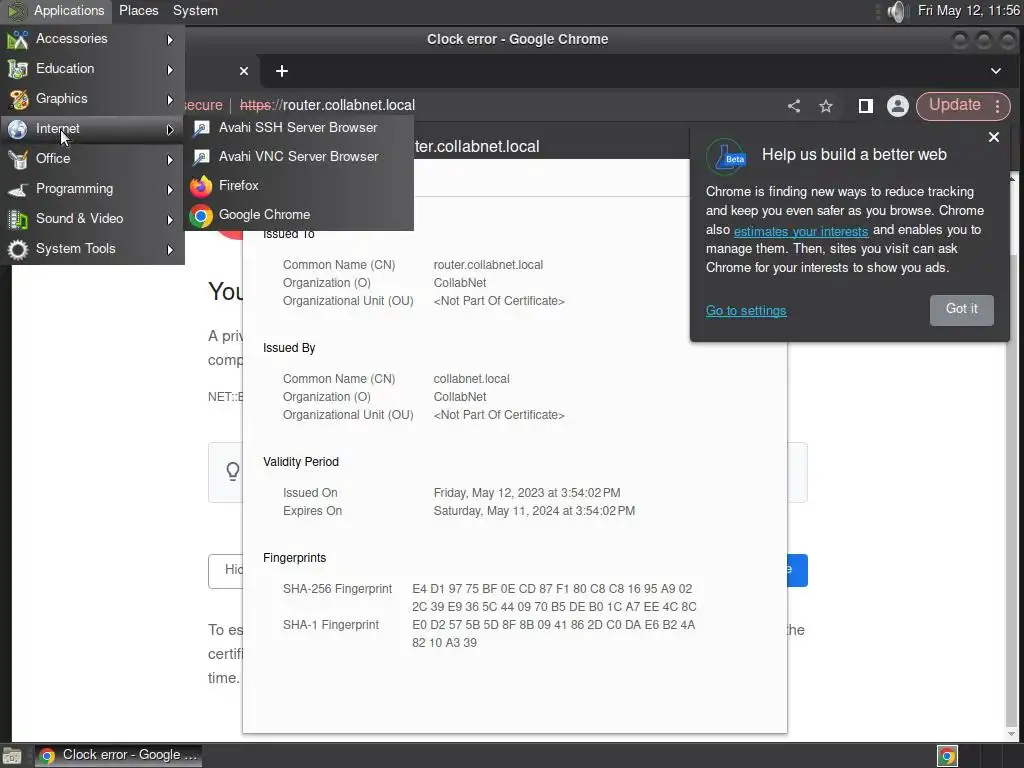Open the Places menu
This screenshot has height=768, width=1024.
138,11
